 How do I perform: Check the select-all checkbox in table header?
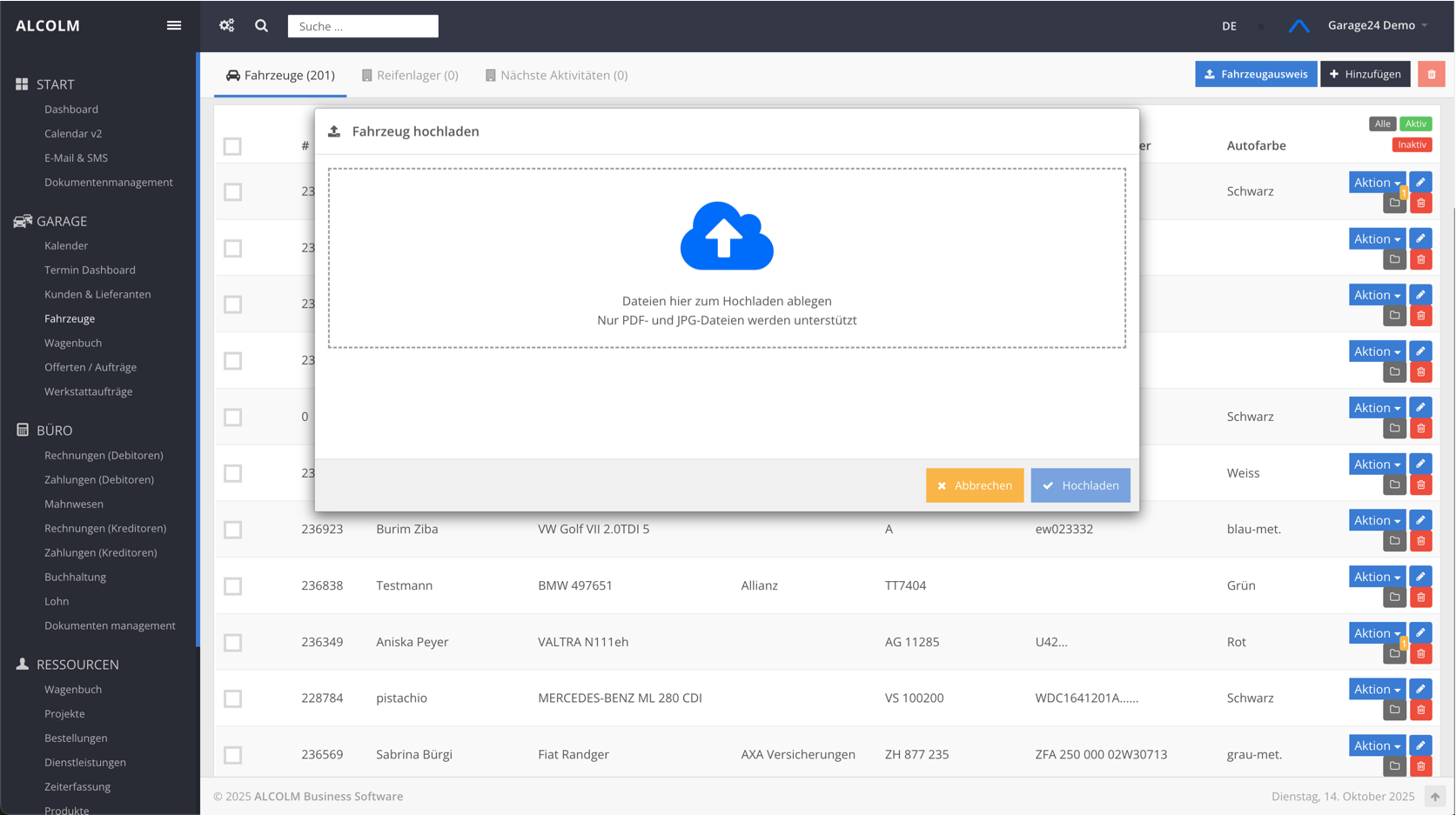pyautogui.click(x=232, y=146)
